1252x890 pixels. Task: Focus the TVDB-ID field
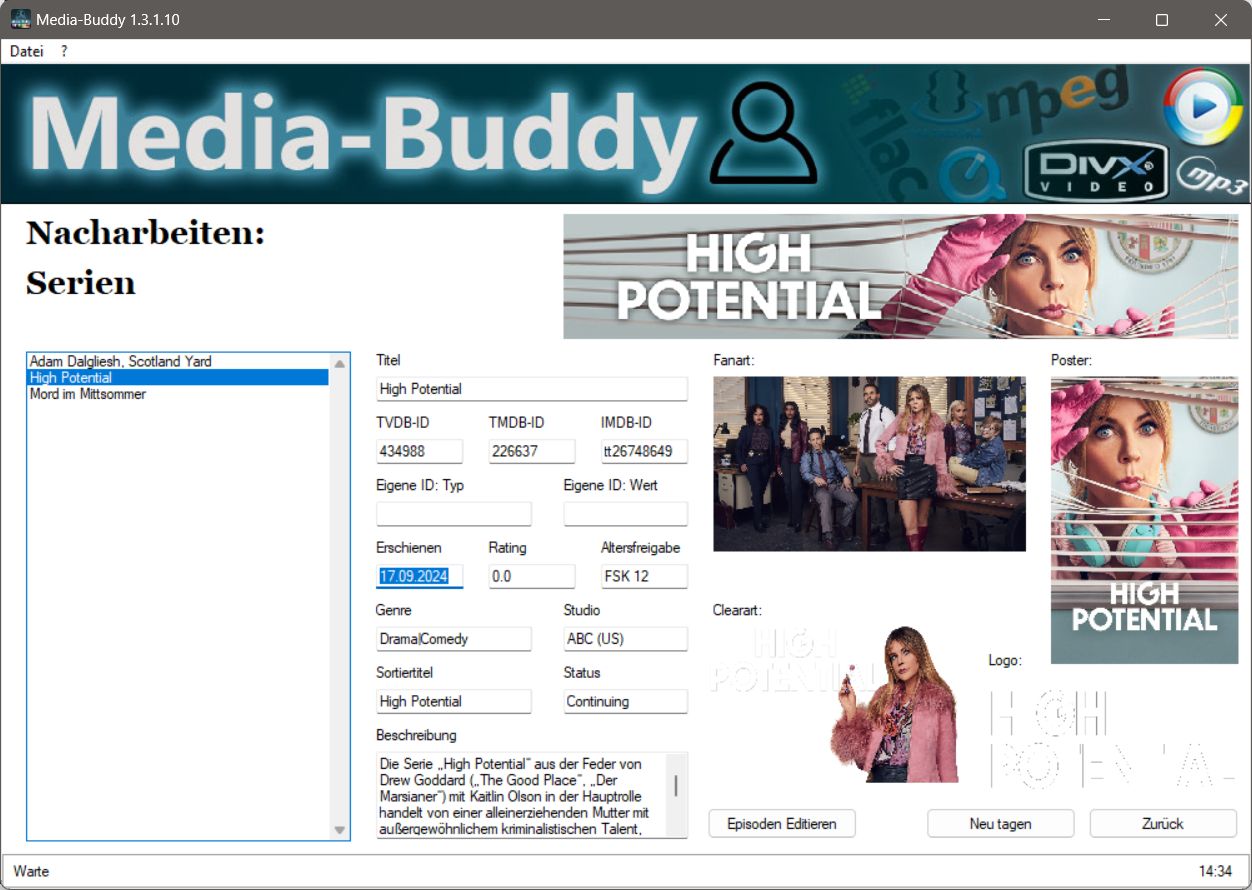[x=420, y=451]
